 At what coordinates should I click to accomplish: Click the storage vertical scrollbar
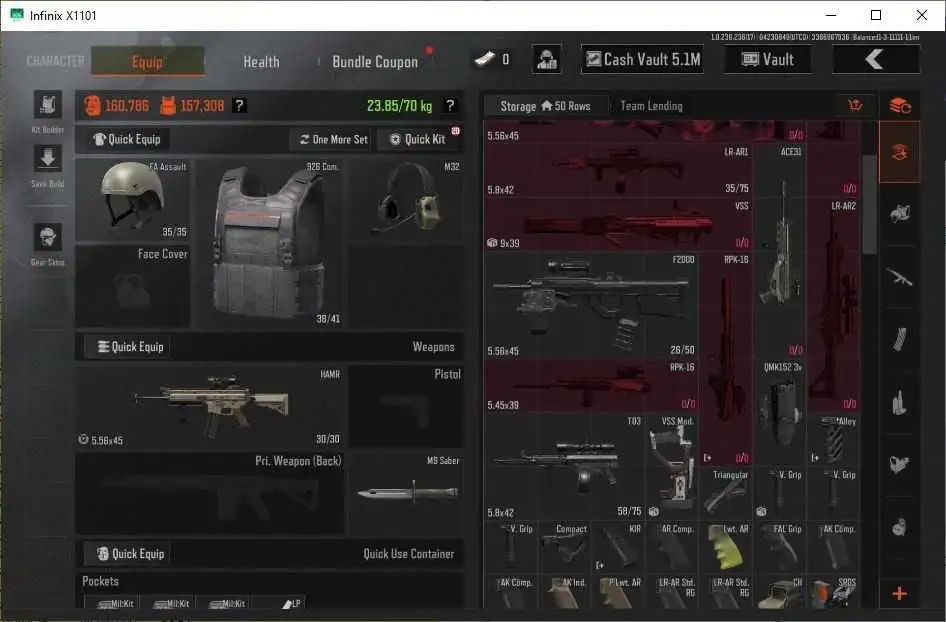click(x=869, y=205)
